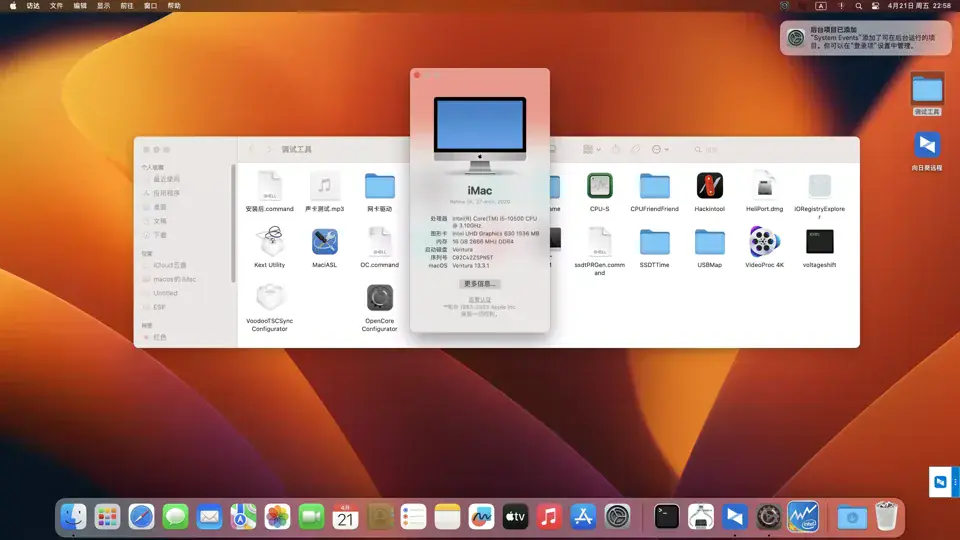Image resolution: width=960 pixels, height=540 pixels.
Task: Open the Hackintool app icon
Action: point(710,186)
